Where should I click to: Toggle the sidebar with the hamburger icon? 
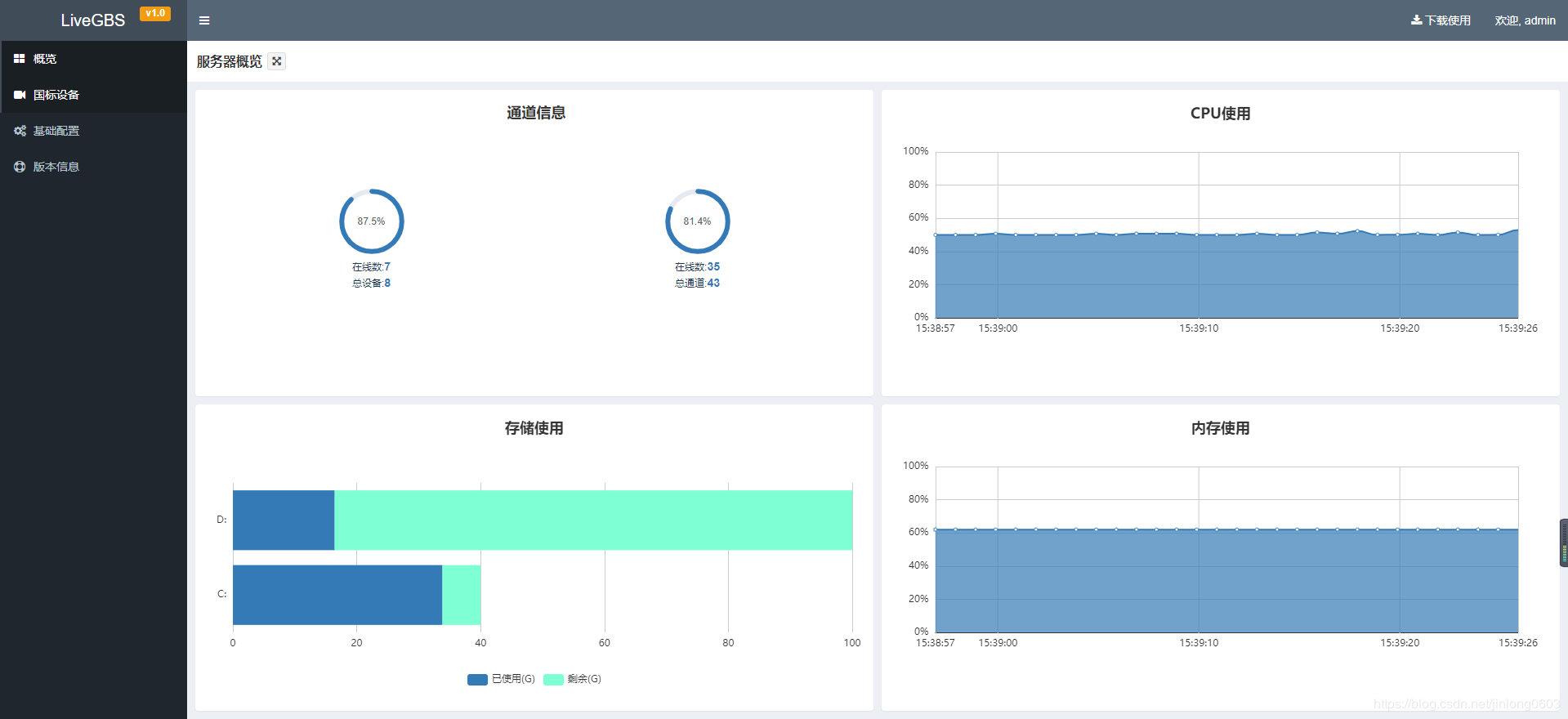pyautogui.click(x=204, y=20)
